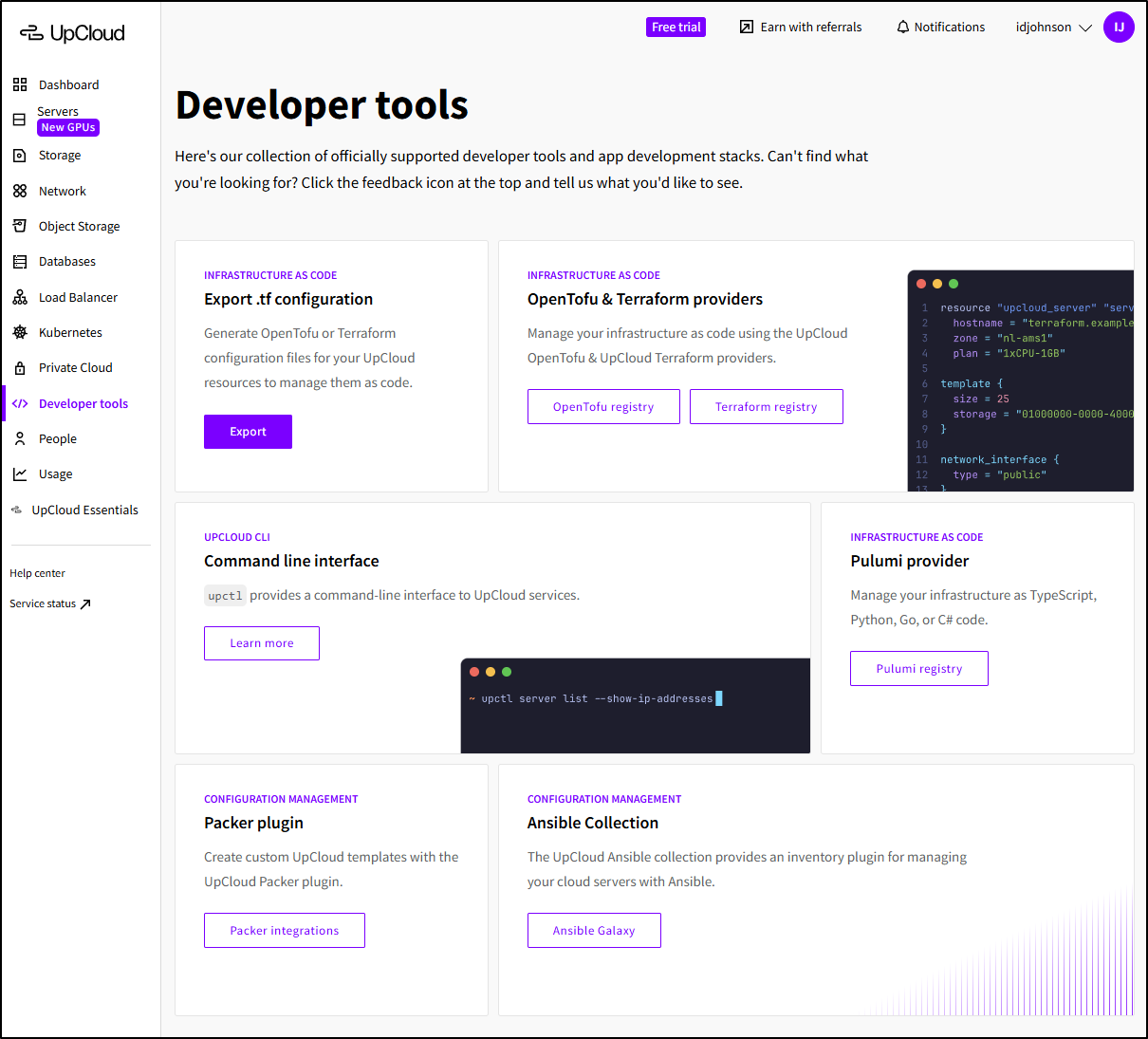
Task: Click the Notifications bell icon
Action: coord(902,28)
